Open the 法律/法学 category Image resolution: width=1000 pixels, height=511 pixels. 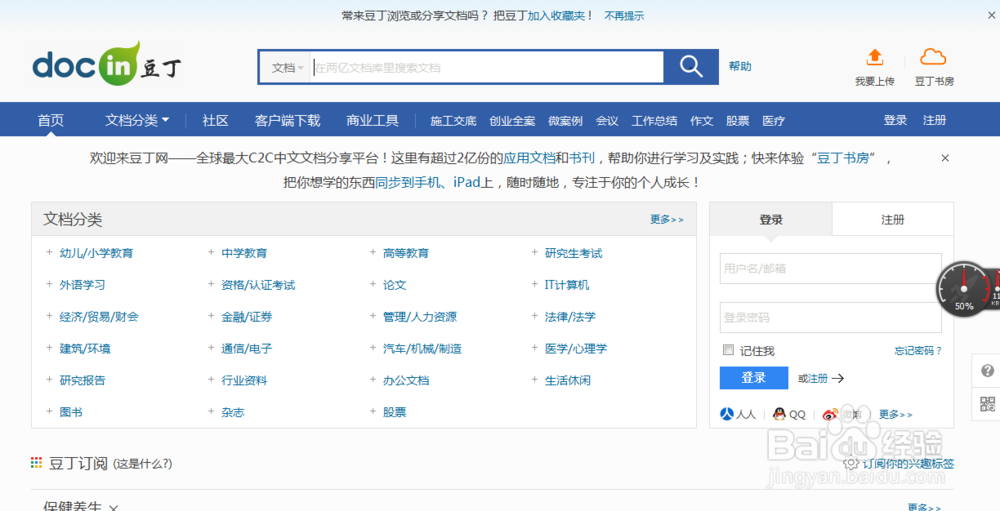point(570,317)
